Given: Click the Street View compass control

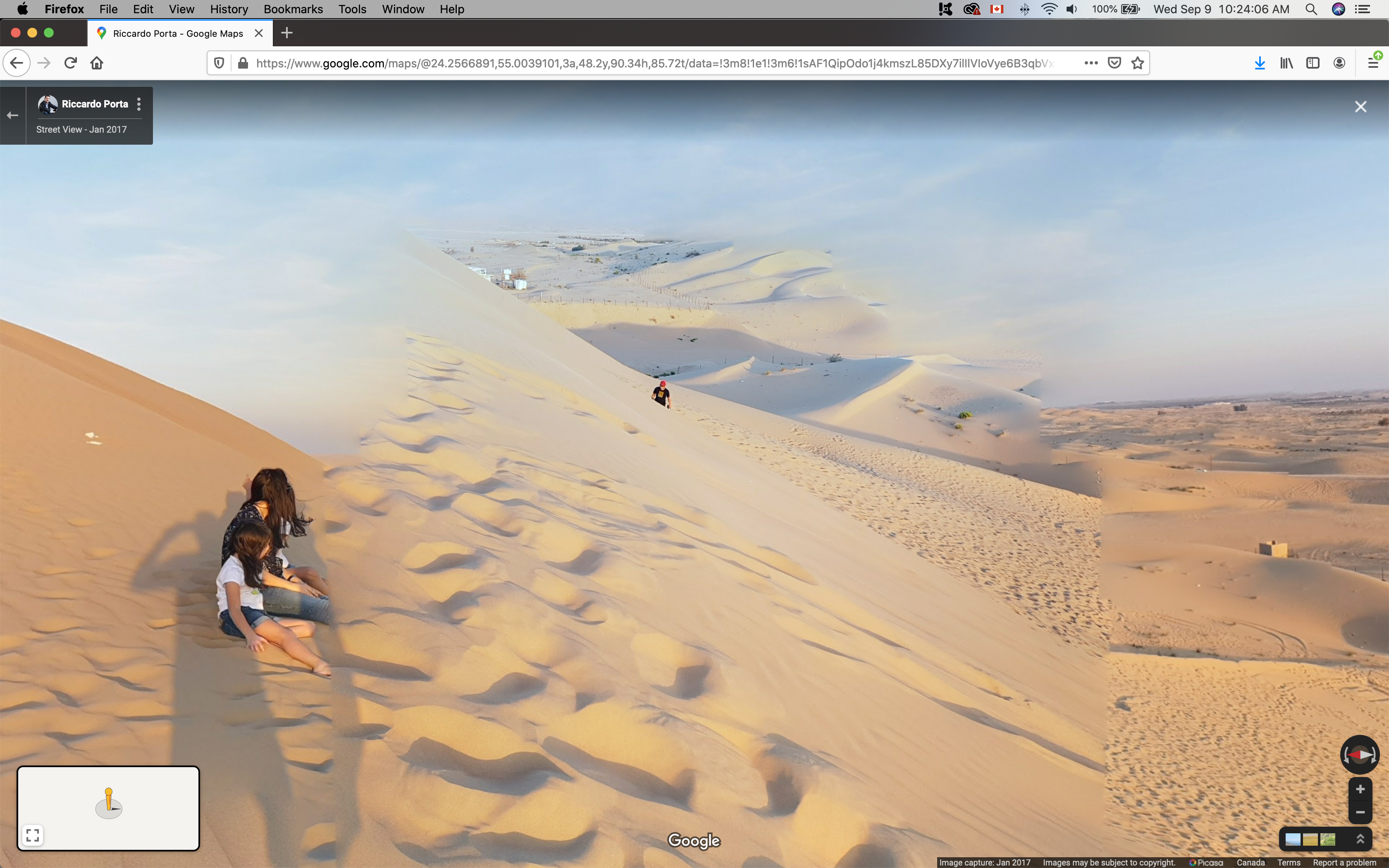Looking at the screenshot, I should 1359,754.
